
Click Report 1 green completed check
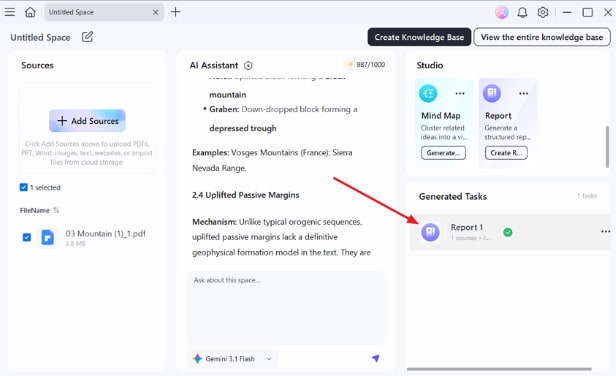[508, 232]
